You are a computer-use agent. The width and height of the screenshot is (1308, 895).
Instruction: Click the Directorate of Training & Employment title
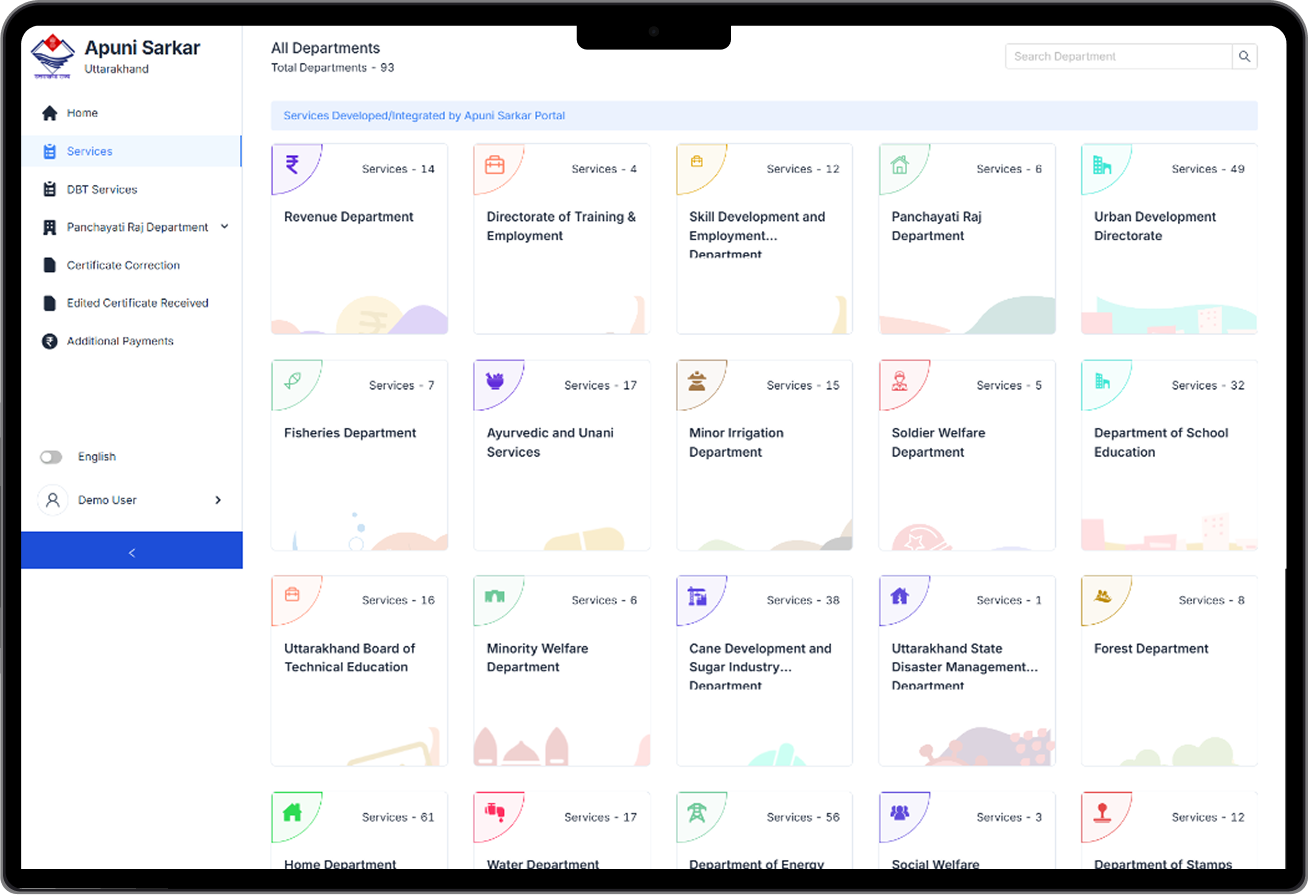[561, 226]
